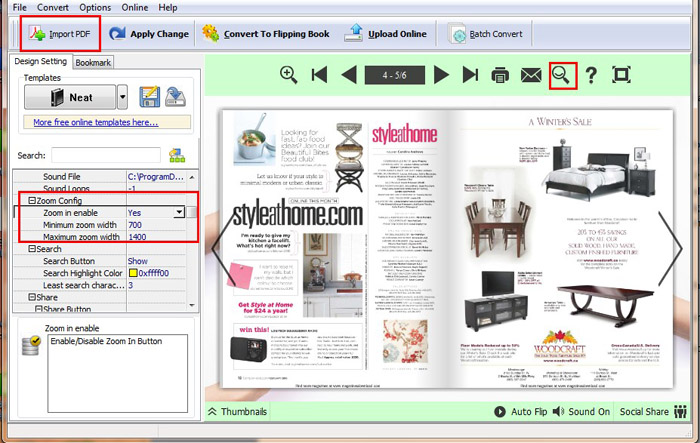700x443 pixels.
Task: Click Search Highlight Color yellow swatch
Action: click(x=133, y=273)
